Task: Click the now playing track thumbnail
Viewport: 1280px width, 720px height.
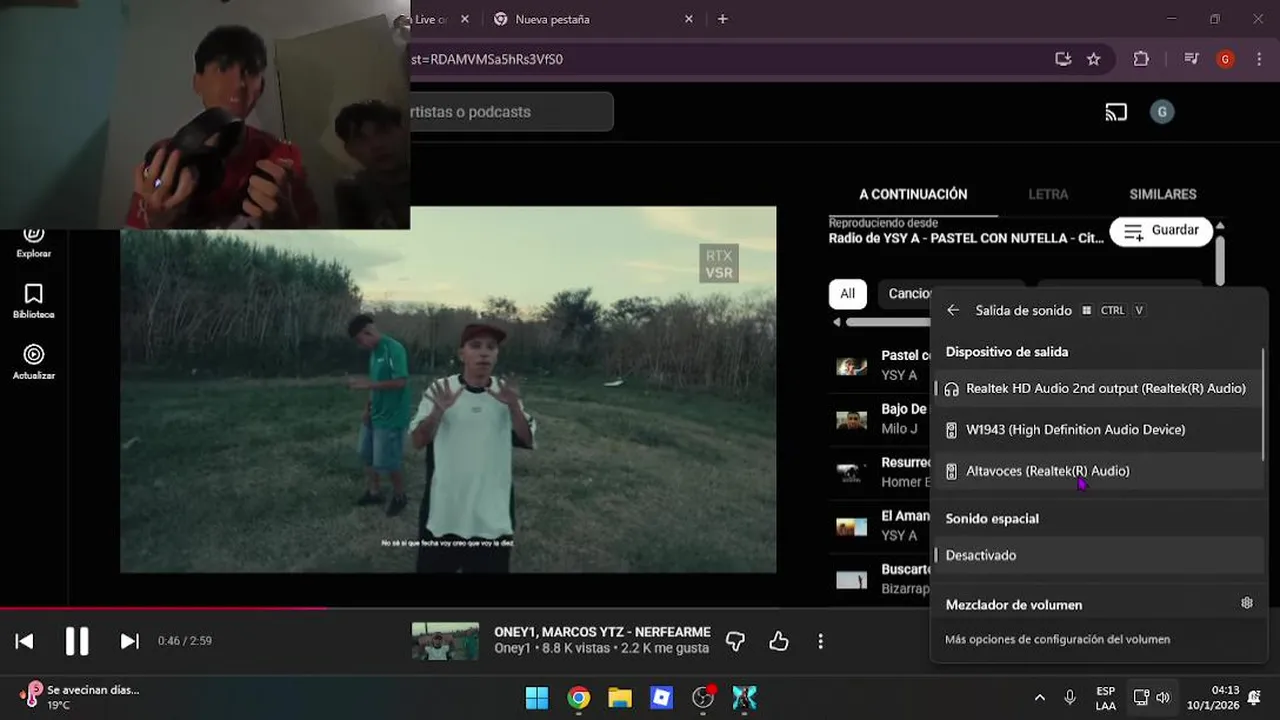Action: 446,641
